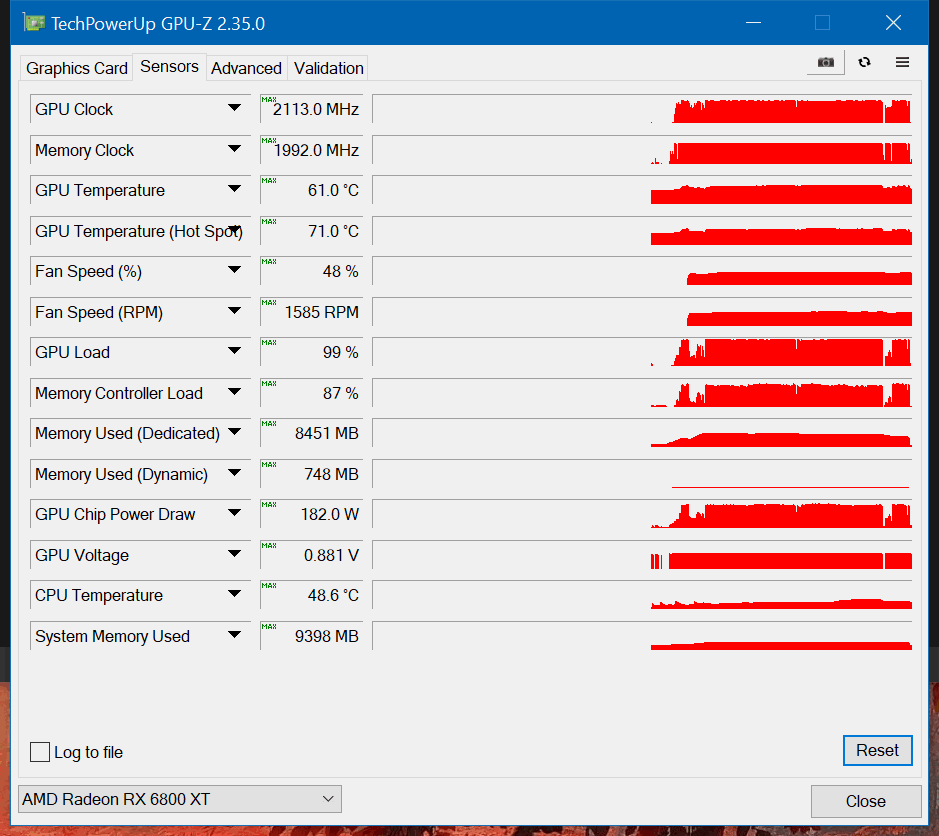Minimize the GPU-Z window
The height and width of the screenshot is (836, 939).
pos(753,23)
